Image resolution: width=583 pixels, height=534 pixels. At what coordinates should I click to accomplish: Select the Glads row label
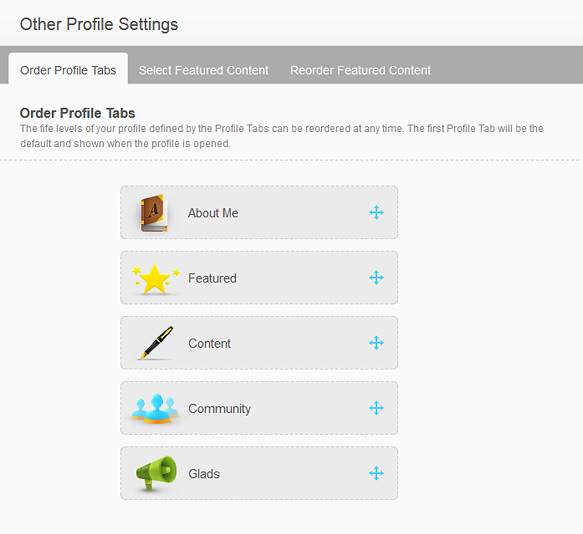coord(204,474)
